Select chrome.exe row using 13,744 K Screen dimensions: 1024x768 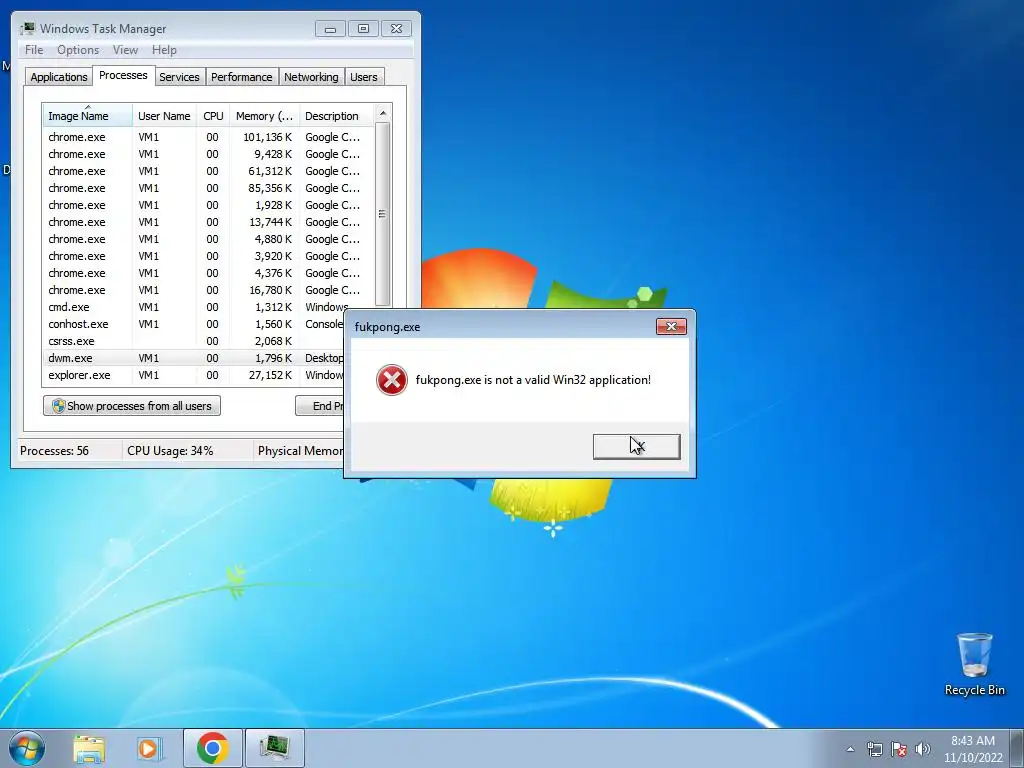coord(208,222)
